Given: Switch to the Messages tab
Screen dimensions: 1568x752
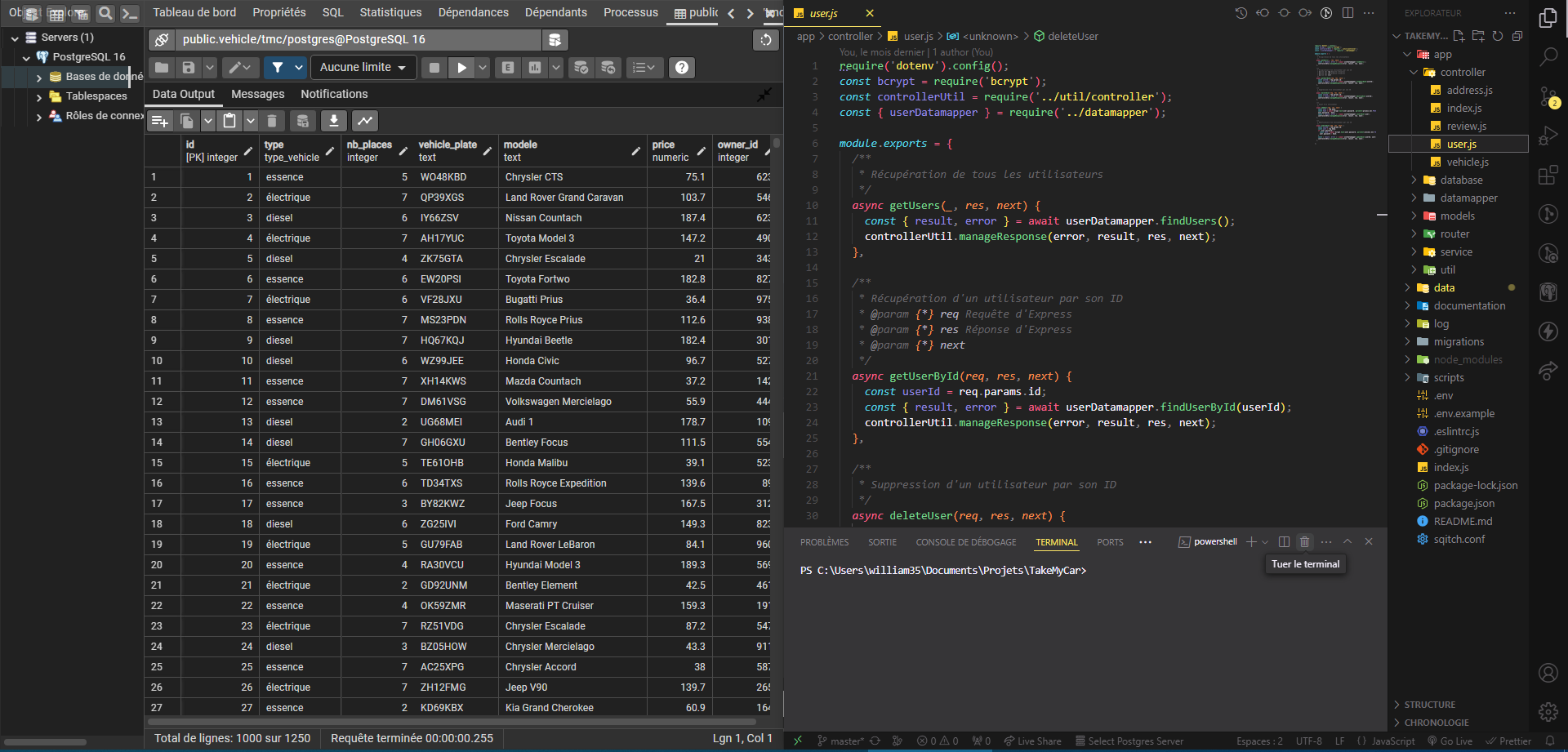Looking at the screenshot, I should pos(257,95).
